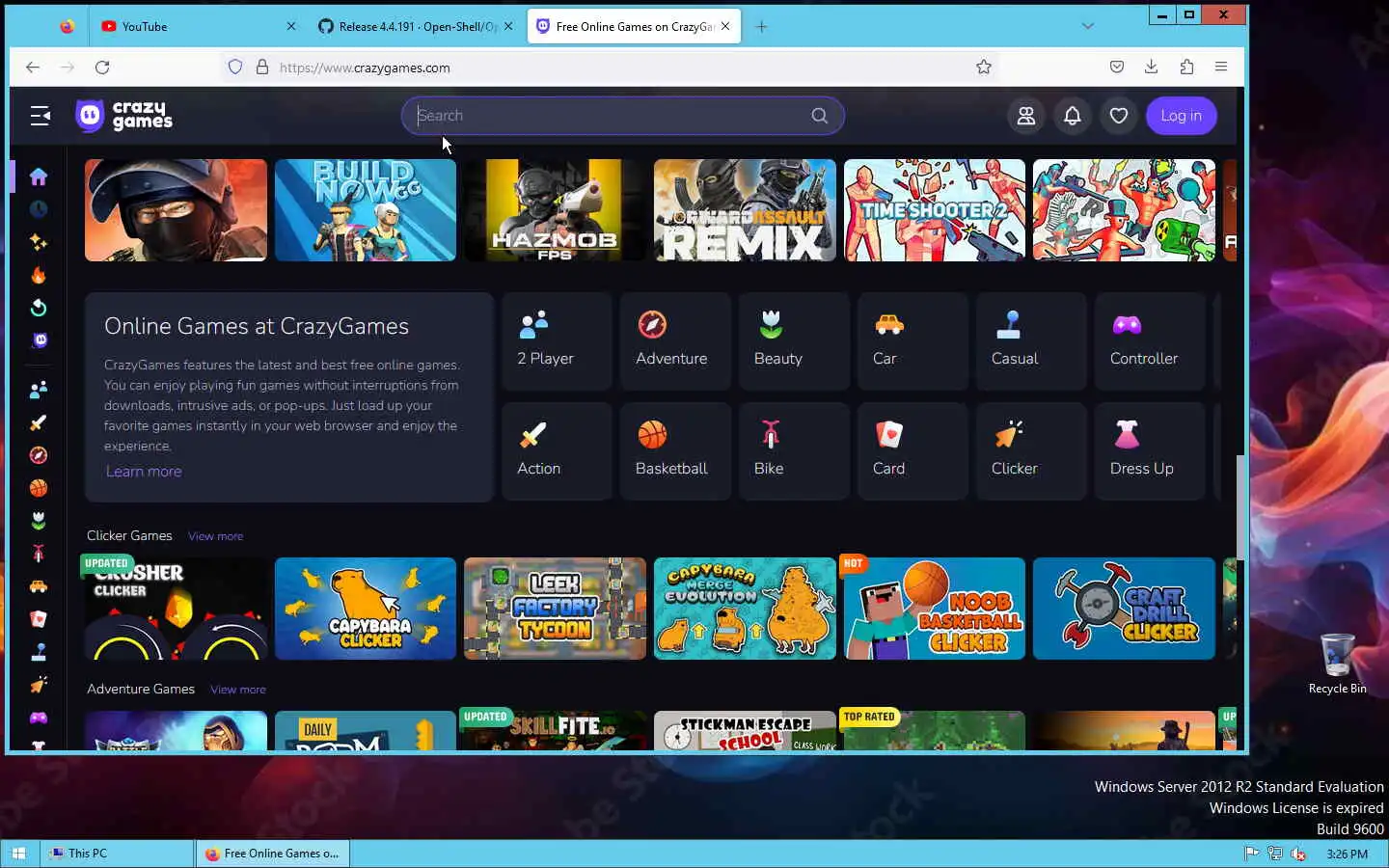Click View more beside Adventure Games
This screenshot has height=868, width=1389.
click(238, 690)
